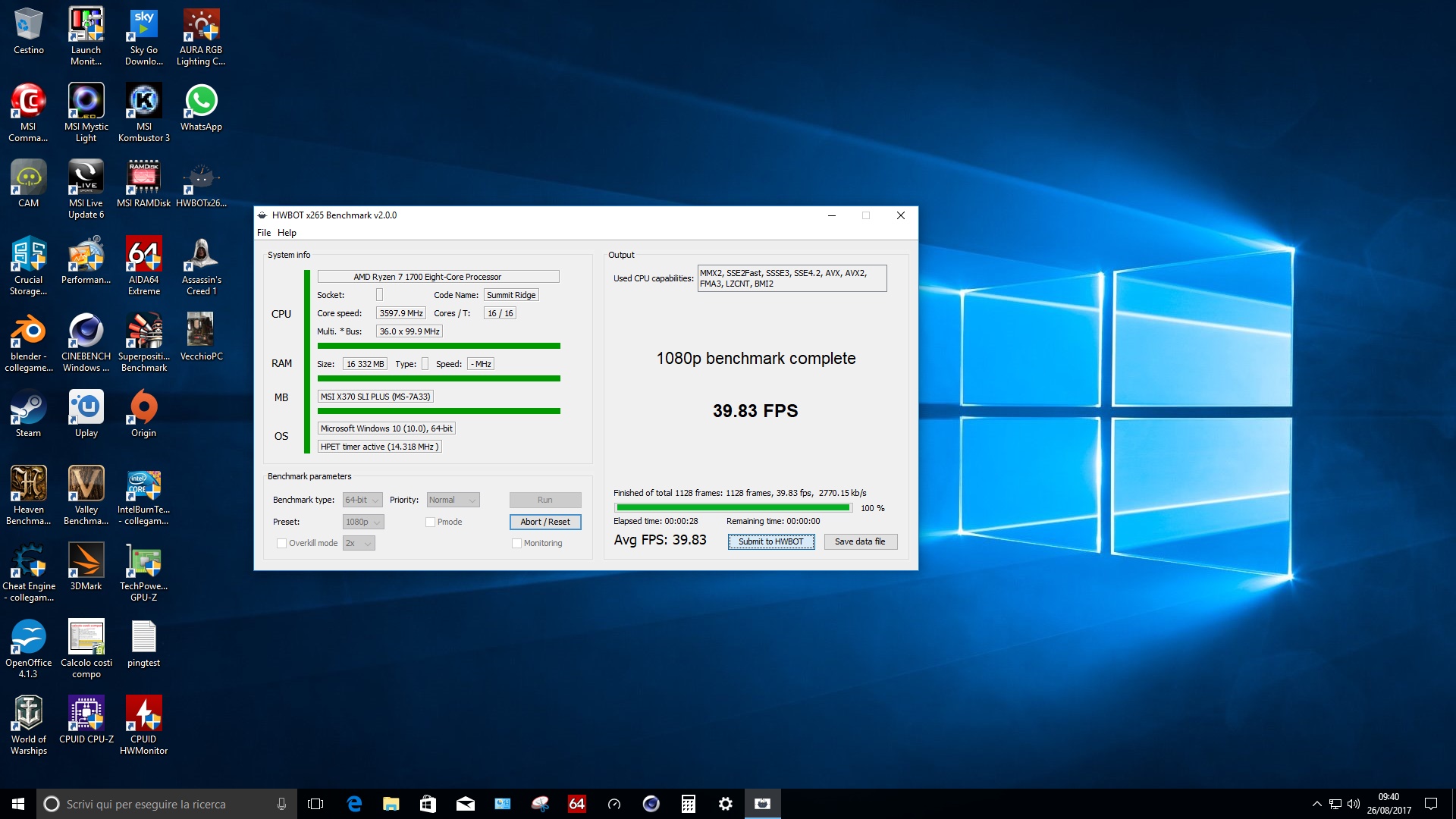The width and height of the screenshot is (1456, 819).
Task: Click the 16 332 MB RAM size value
Action: [365, 364]
